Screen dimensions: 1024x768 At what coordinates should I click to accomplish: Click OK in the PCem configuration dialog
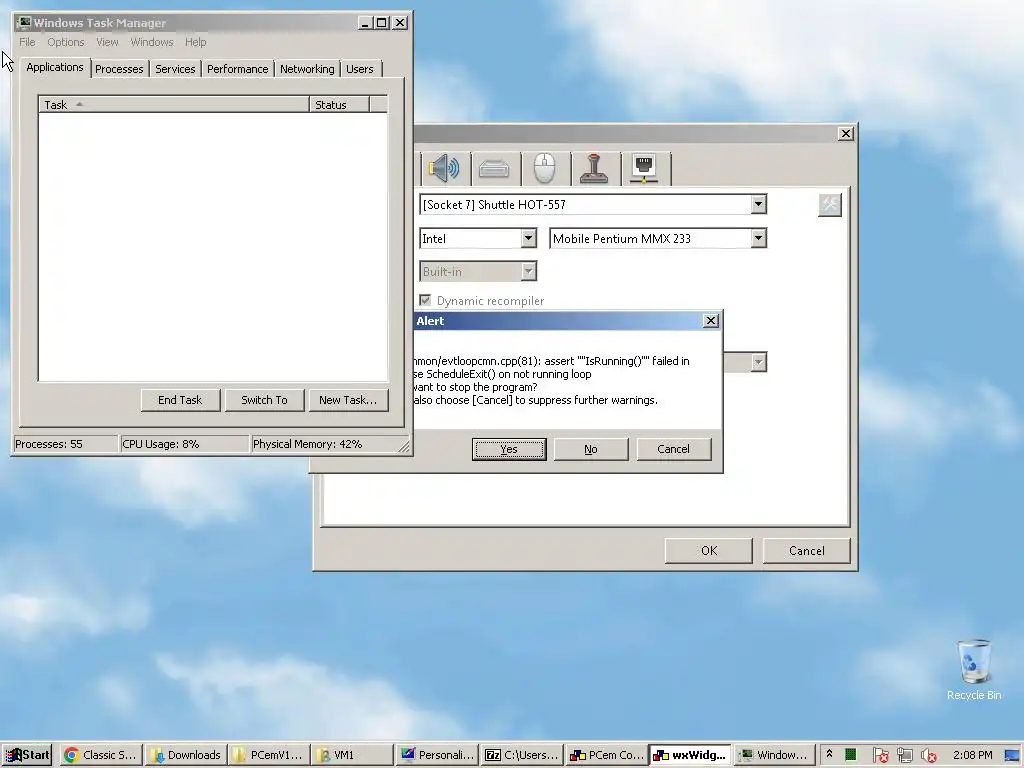pos(709,551)
